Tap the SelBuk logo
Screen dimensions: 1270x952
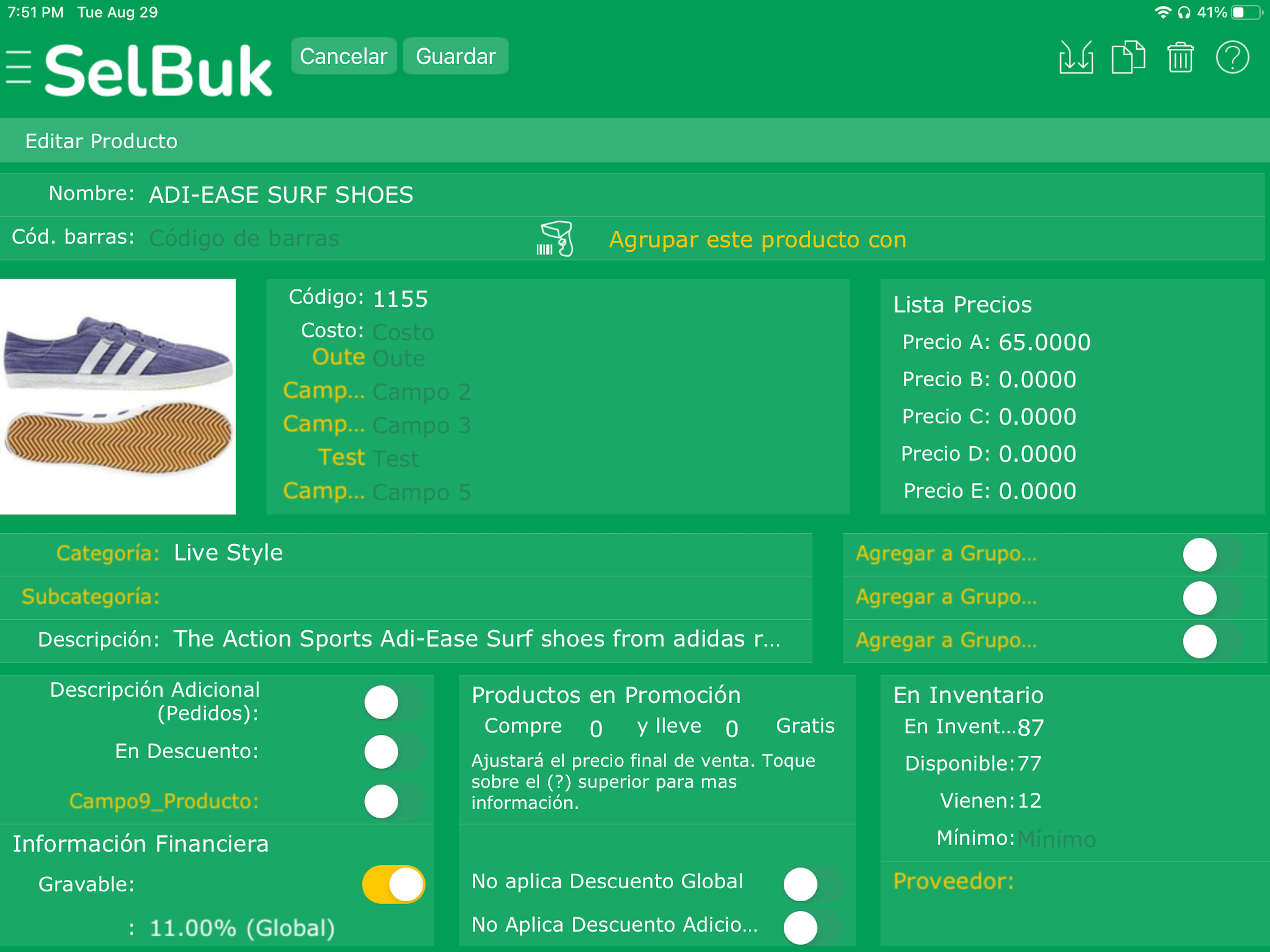coord(158,70)
